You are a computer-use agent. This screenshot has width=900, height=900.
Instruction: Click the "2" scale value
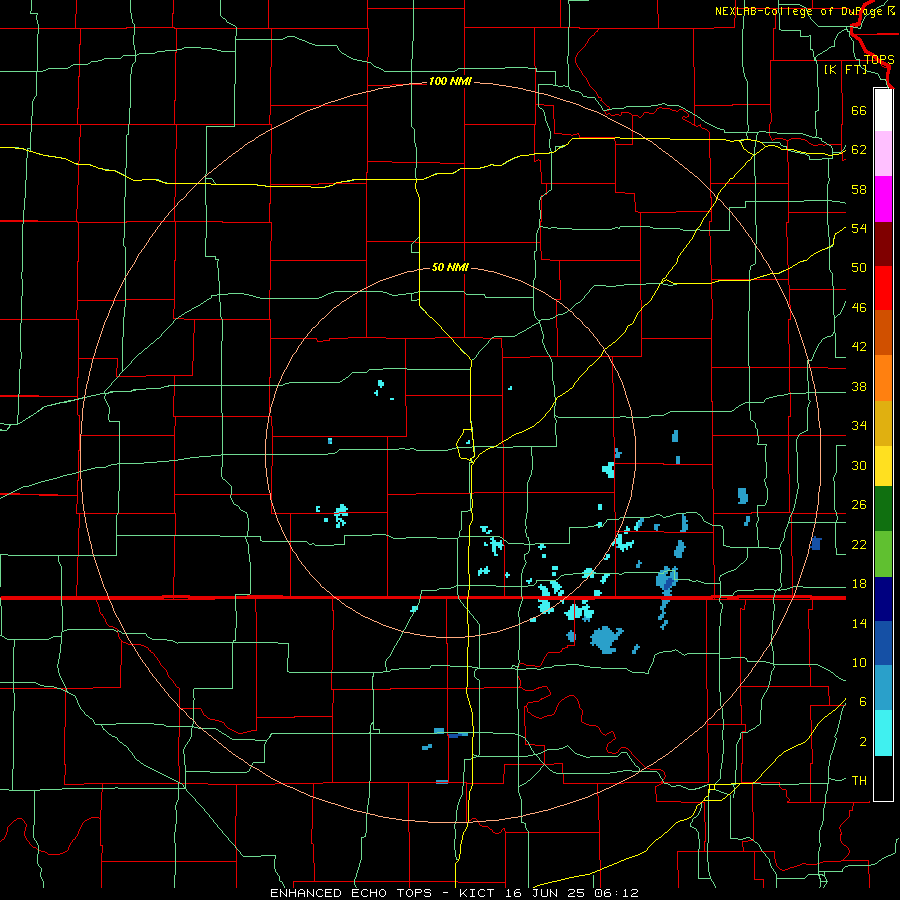pyautogui.click(x=862, y=742)
